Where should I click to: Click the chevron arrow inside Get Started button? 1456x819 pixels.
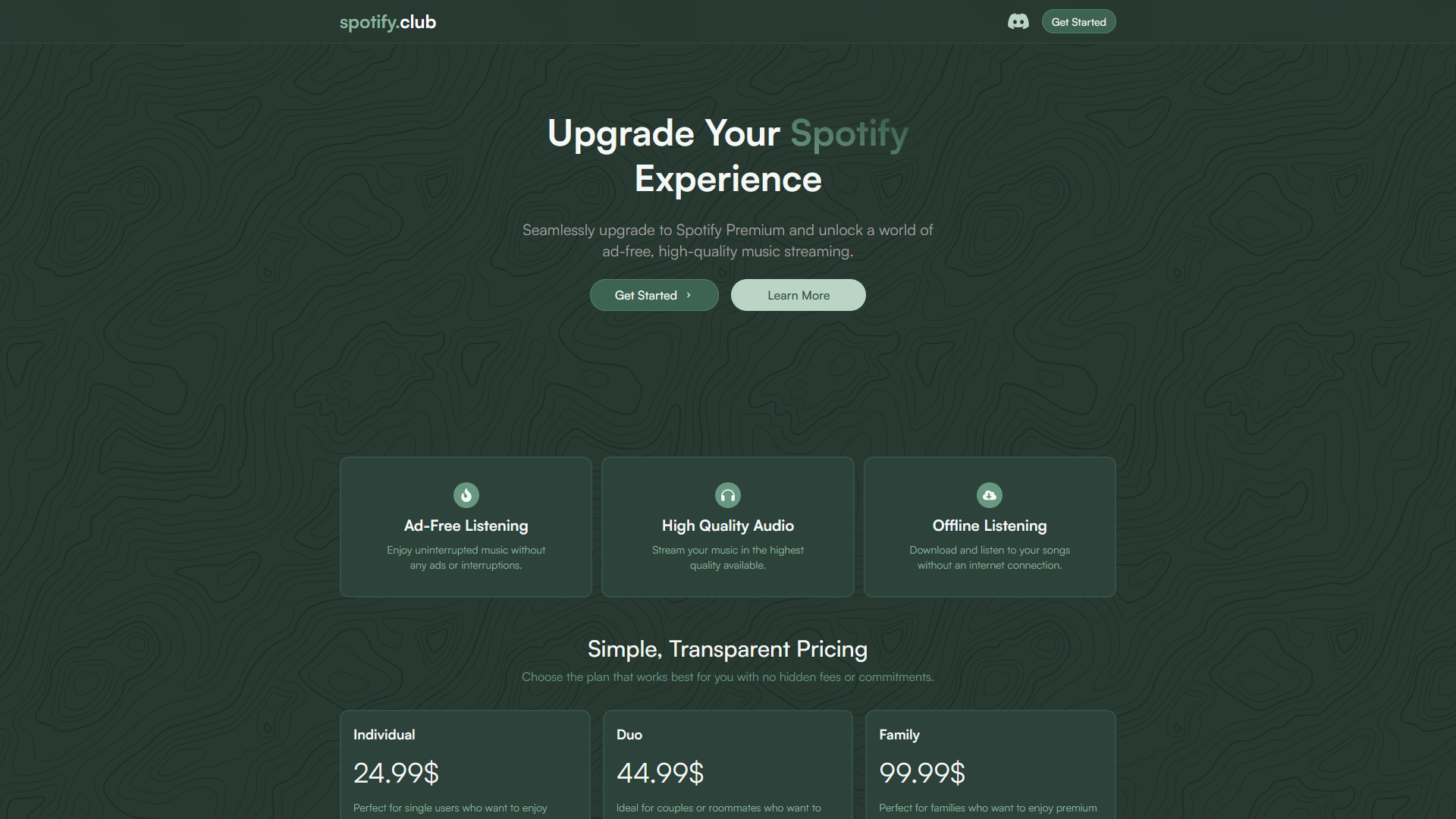(689, 295)
